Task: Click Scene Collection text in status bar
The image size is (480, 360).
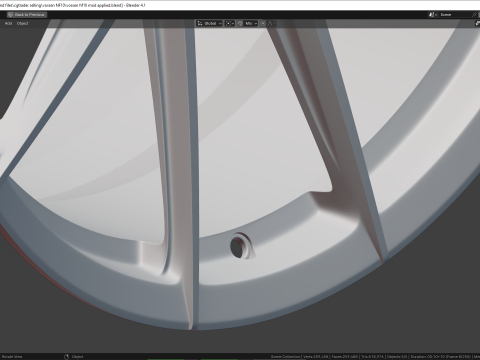Action: pyautogui.click(x=285, y=357)
